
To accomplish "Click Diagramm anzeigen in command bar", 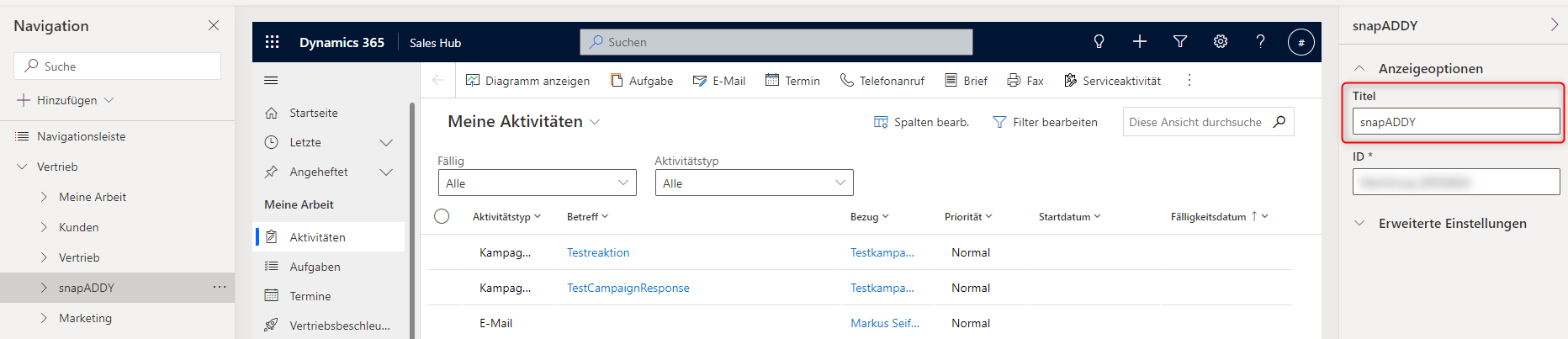I will click(x=527, y=81).
